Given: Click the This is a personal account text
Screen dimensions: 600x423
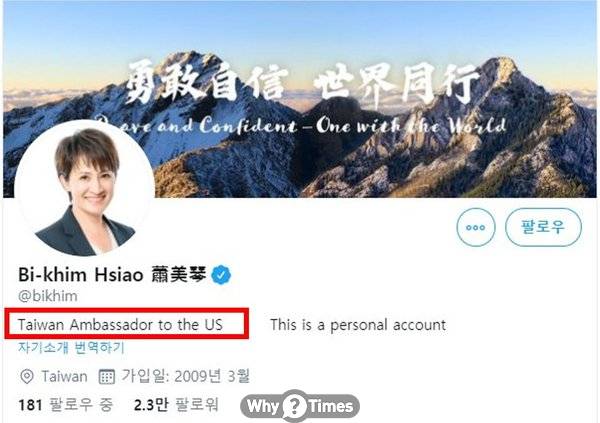Looking at the screenshot, I should 358,325.
